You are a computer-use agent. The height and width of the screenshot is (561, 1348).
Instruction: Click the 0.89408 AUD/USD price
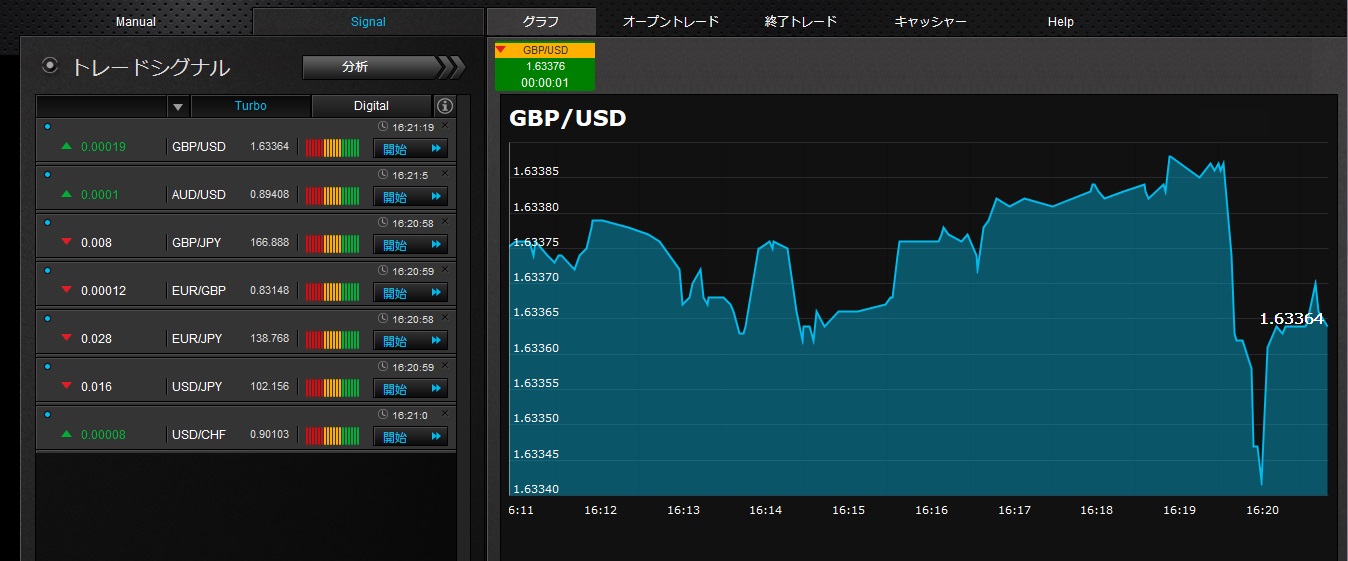pyautogui.click(x=270, y=194)
